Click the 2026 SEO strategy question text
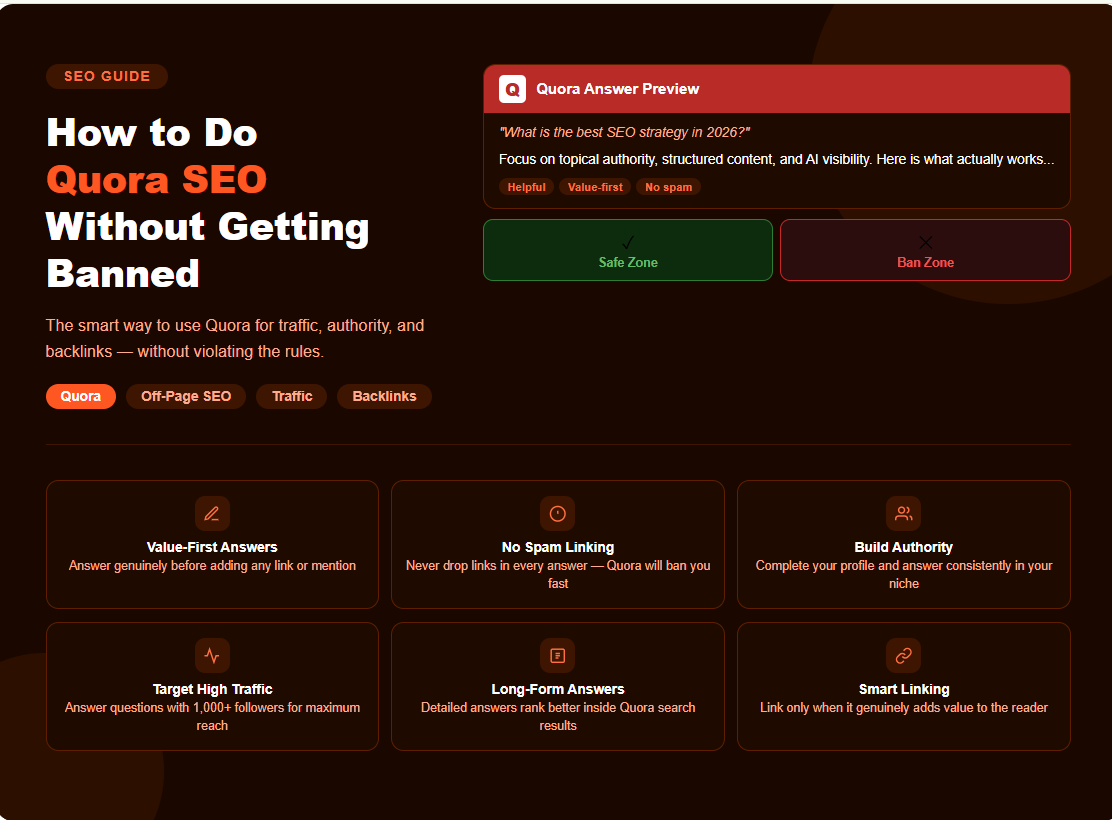Screen dimensions: 1112x820 627,131
